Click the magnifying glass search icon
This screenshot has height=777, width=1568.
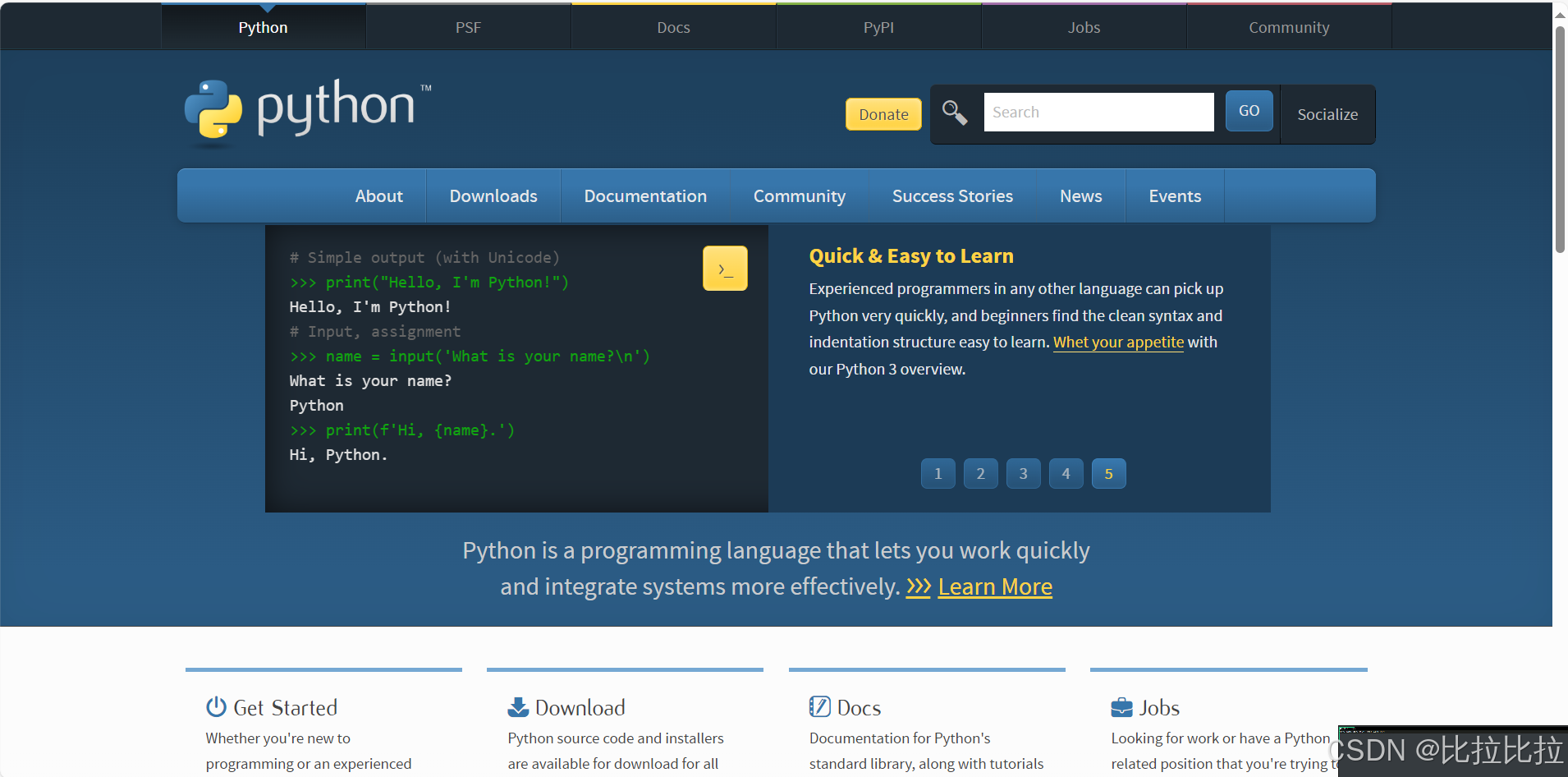pyautogui.click(x=954, y=112)
